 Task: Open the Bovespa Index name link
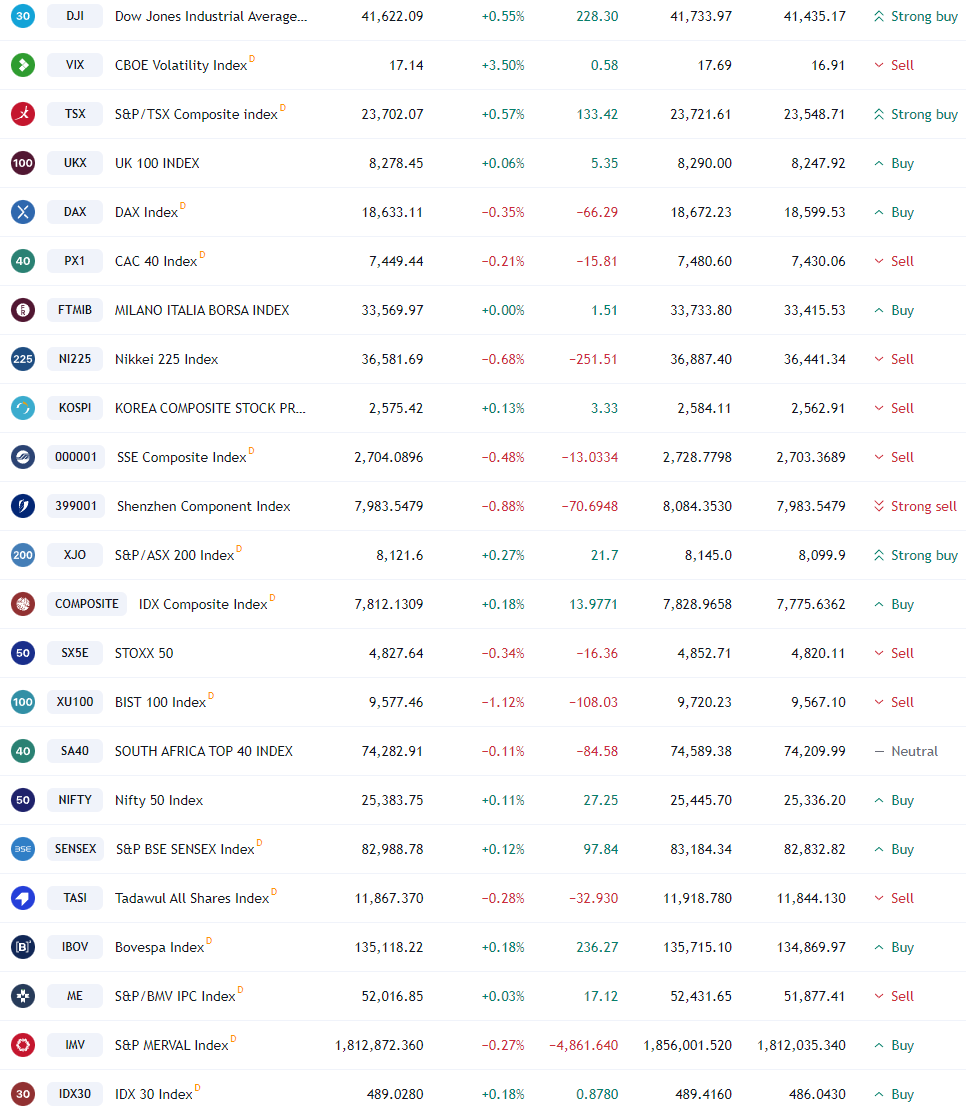pyautogui.click(x=160, y=947)
